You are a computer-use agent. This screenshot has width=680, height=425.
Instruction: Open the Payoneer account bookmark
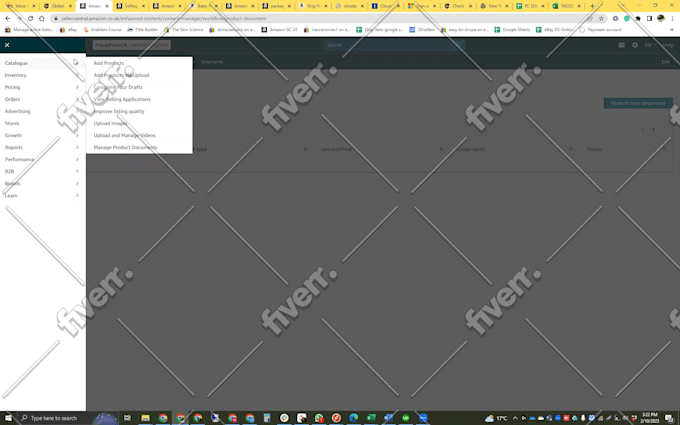[601, 30]
